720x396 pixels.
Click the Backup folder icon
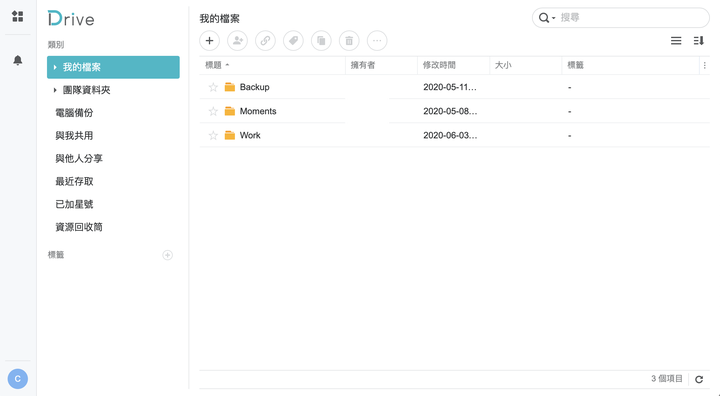(x=230, y=87)
